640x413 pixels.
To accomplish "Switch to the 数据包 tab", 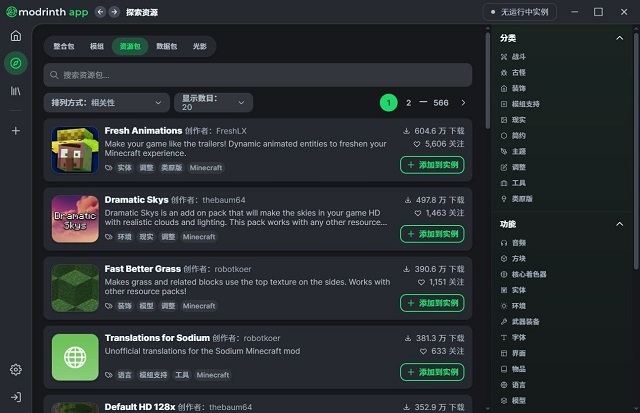I will point(167,47).
